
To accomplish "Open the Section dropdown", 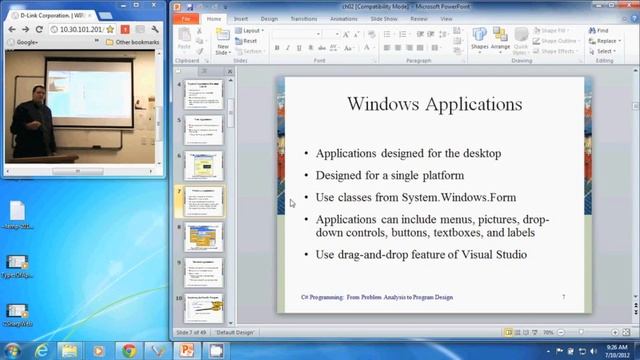I will (250, 51).
